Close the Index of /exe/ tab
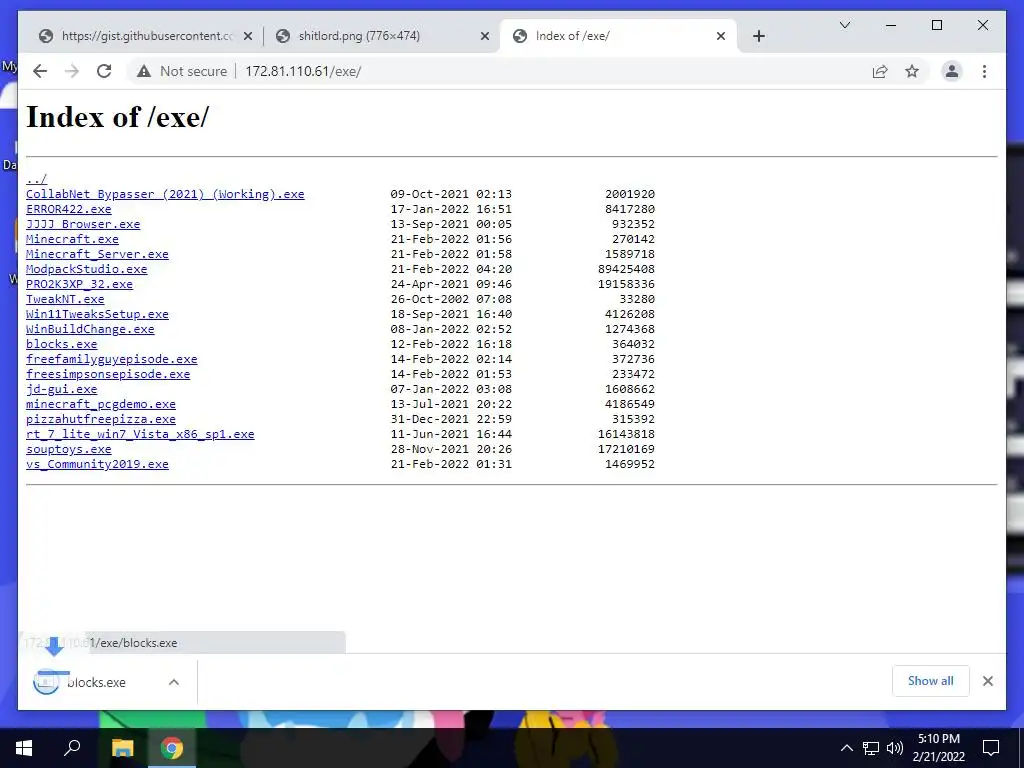 click(x=721, y=36)
